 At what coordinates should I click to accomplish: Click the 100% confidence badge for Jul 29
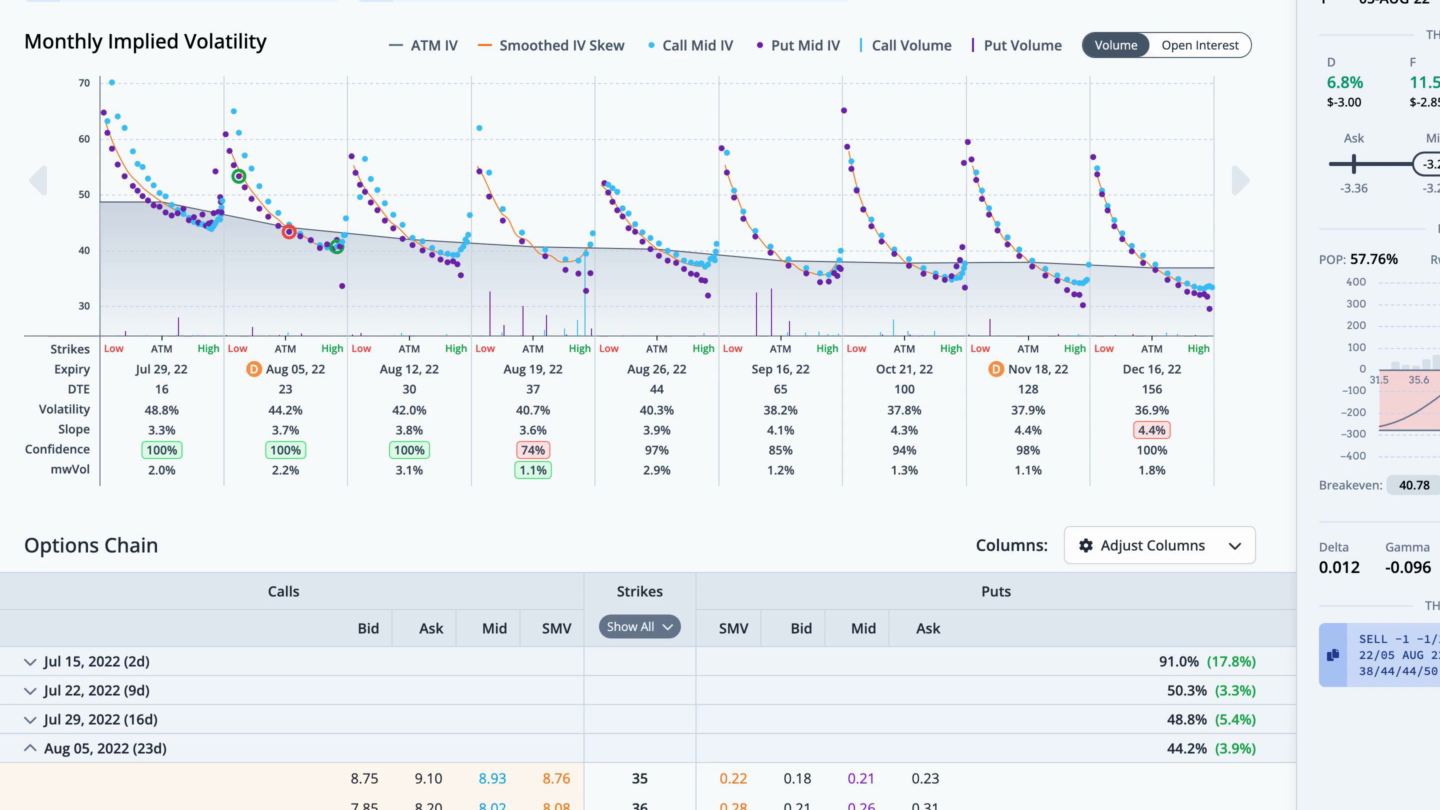pos(162,450)
